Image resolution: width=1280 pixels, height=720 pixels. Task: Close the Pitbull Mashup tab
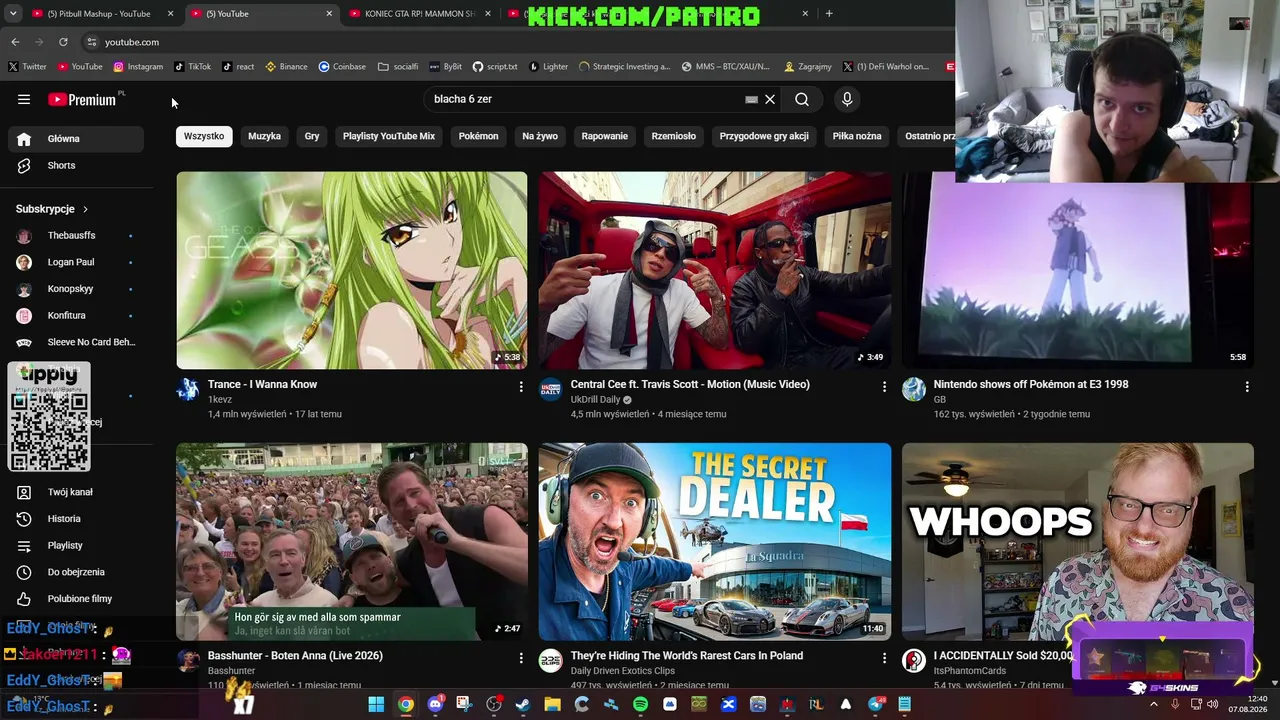[171, 14]
